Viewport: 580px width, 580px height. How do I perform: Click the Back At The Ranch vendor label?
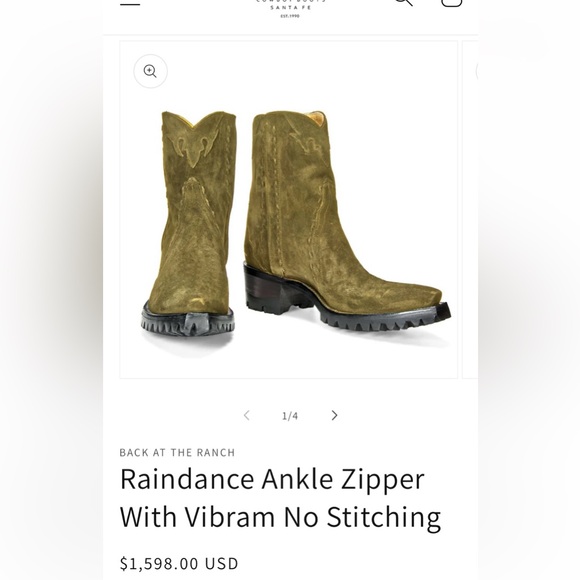click(x=177, y=453)
